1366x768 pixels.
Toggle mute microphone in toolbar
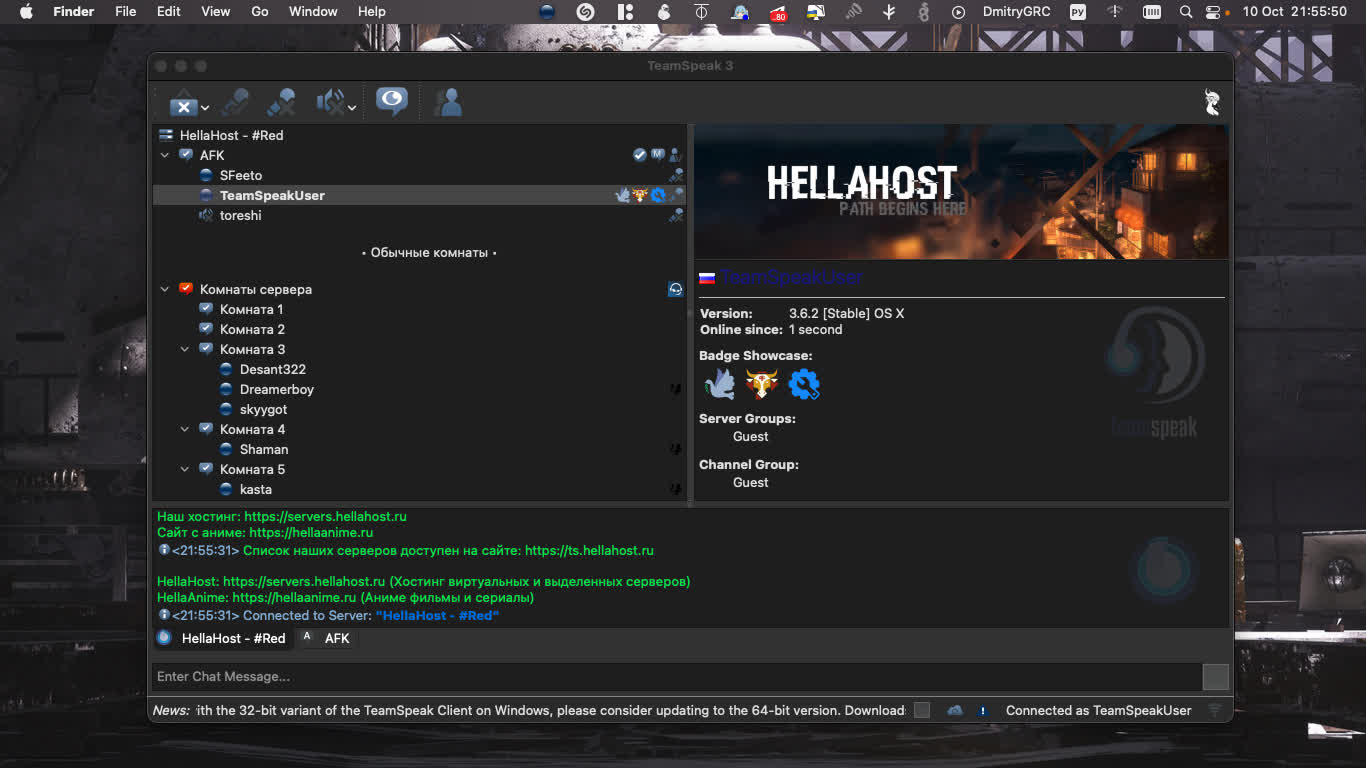282,102
